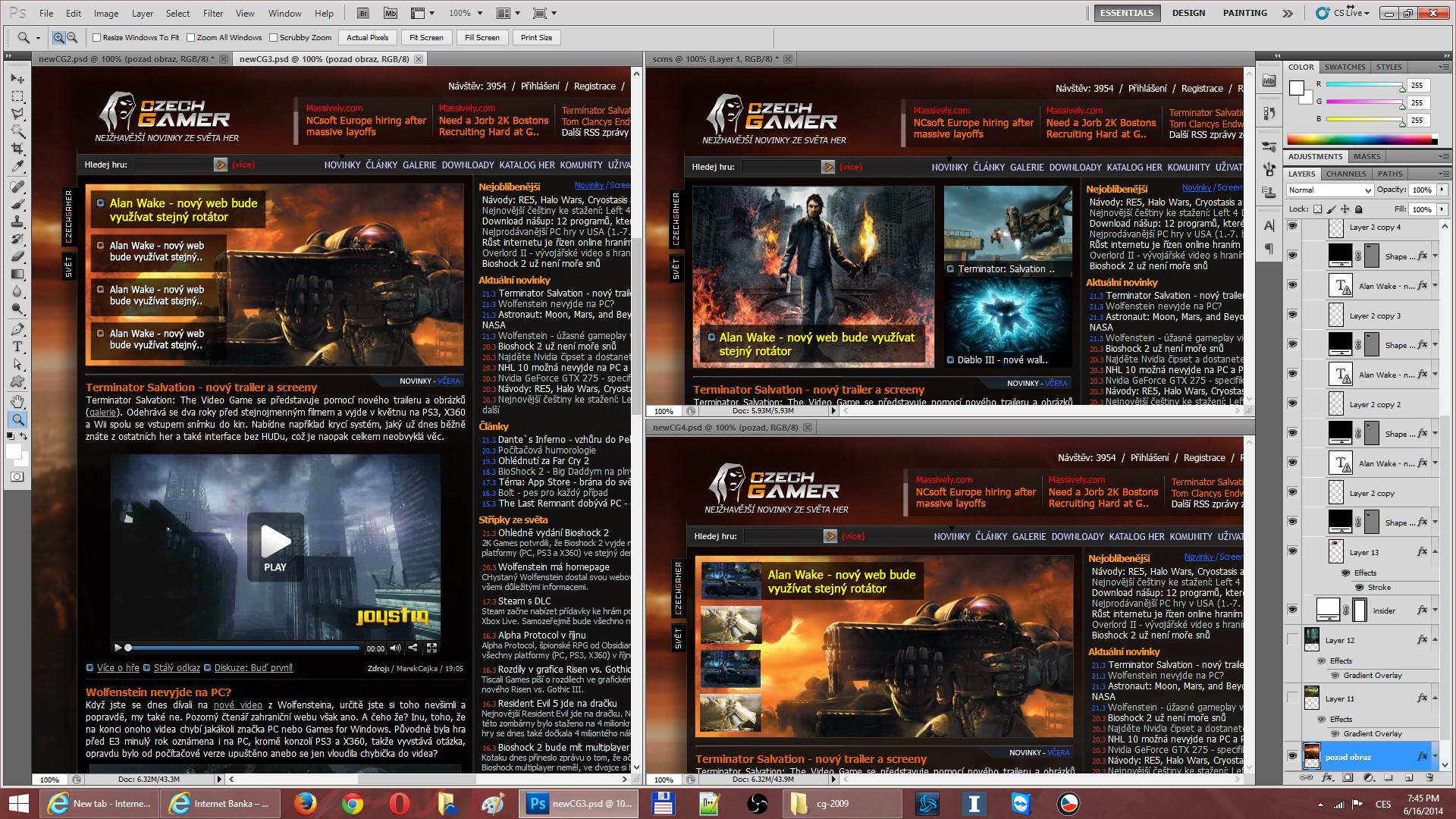The width and height of the screenshot is (1456, 819).
Task: Click the Fill Screen button
Action: coord(482,37)
